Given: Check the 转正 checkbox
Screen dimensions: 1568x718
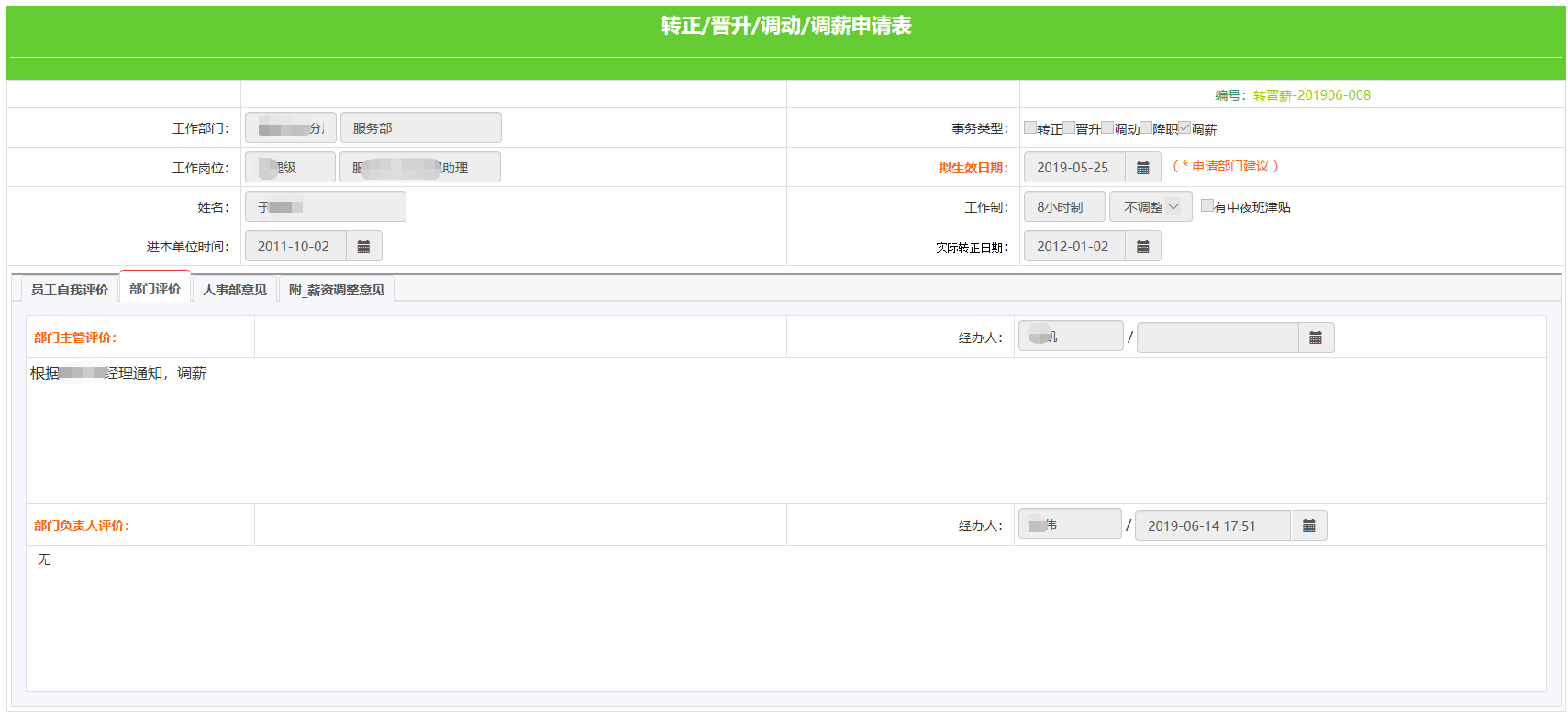Looking at the screenshot, I should click(1030, 128).
